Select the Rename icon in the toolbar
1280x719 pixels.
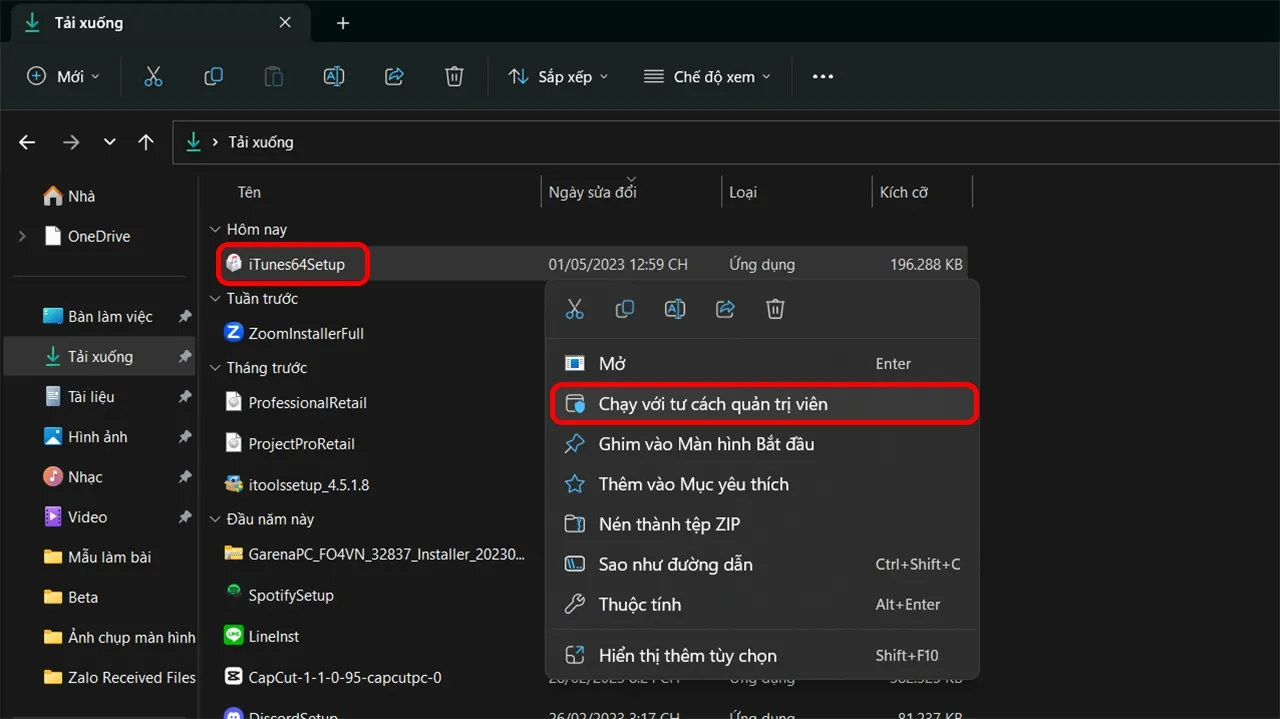333,75
